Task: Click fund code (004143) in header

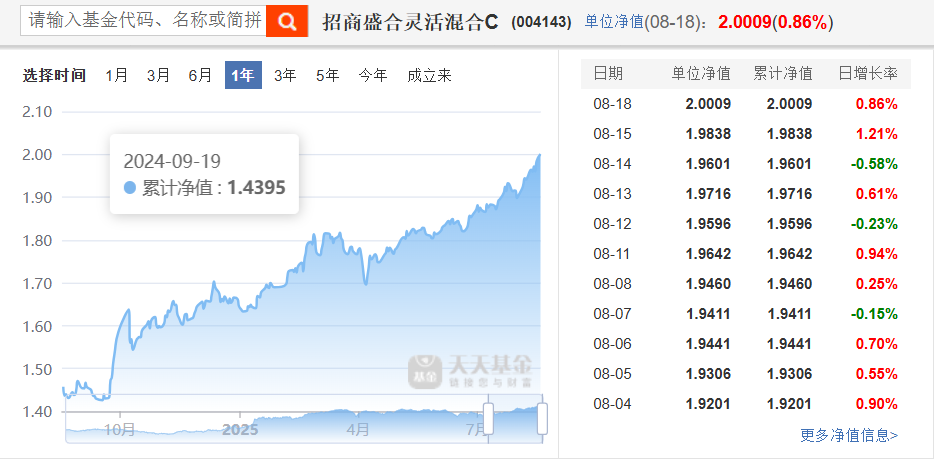Action: pyautogui.click(x=541, y=23)
